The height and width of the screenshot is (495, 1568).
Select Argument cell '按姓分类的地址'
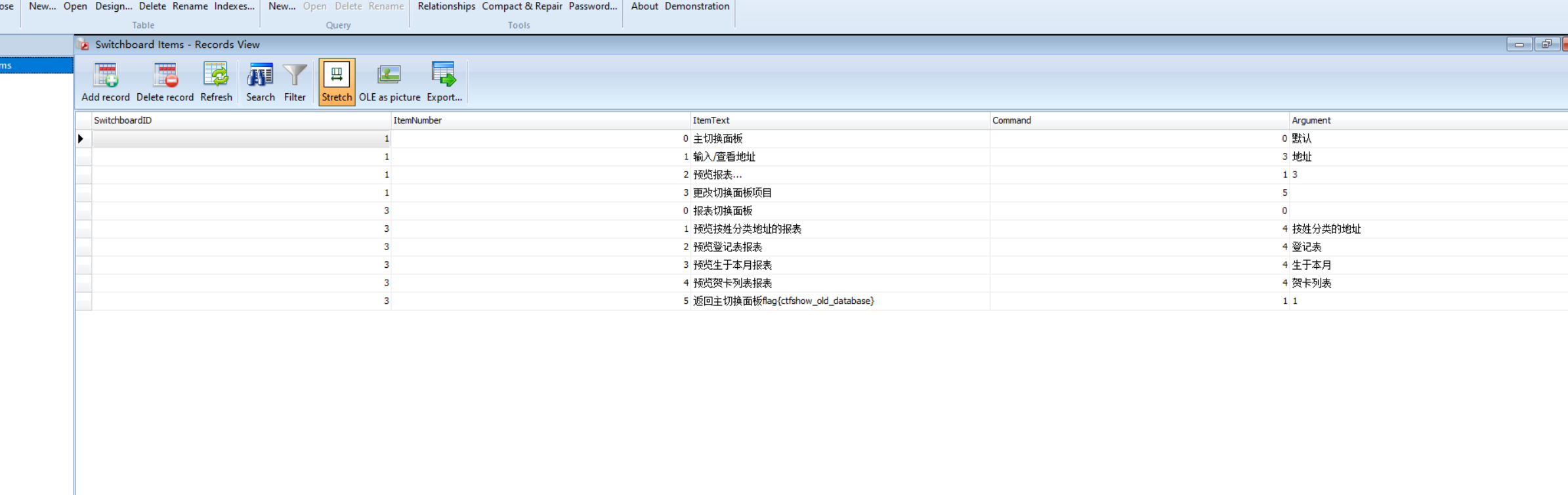click(1428, 228)
